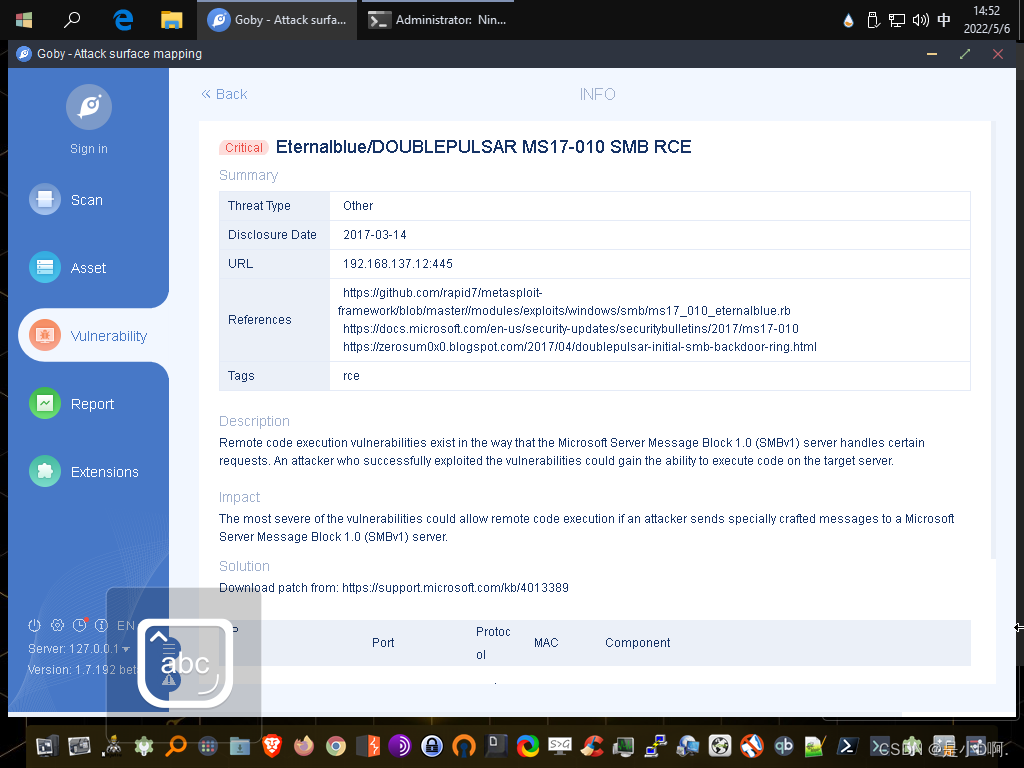Click the floating abc input method widget

coord(185,664)
